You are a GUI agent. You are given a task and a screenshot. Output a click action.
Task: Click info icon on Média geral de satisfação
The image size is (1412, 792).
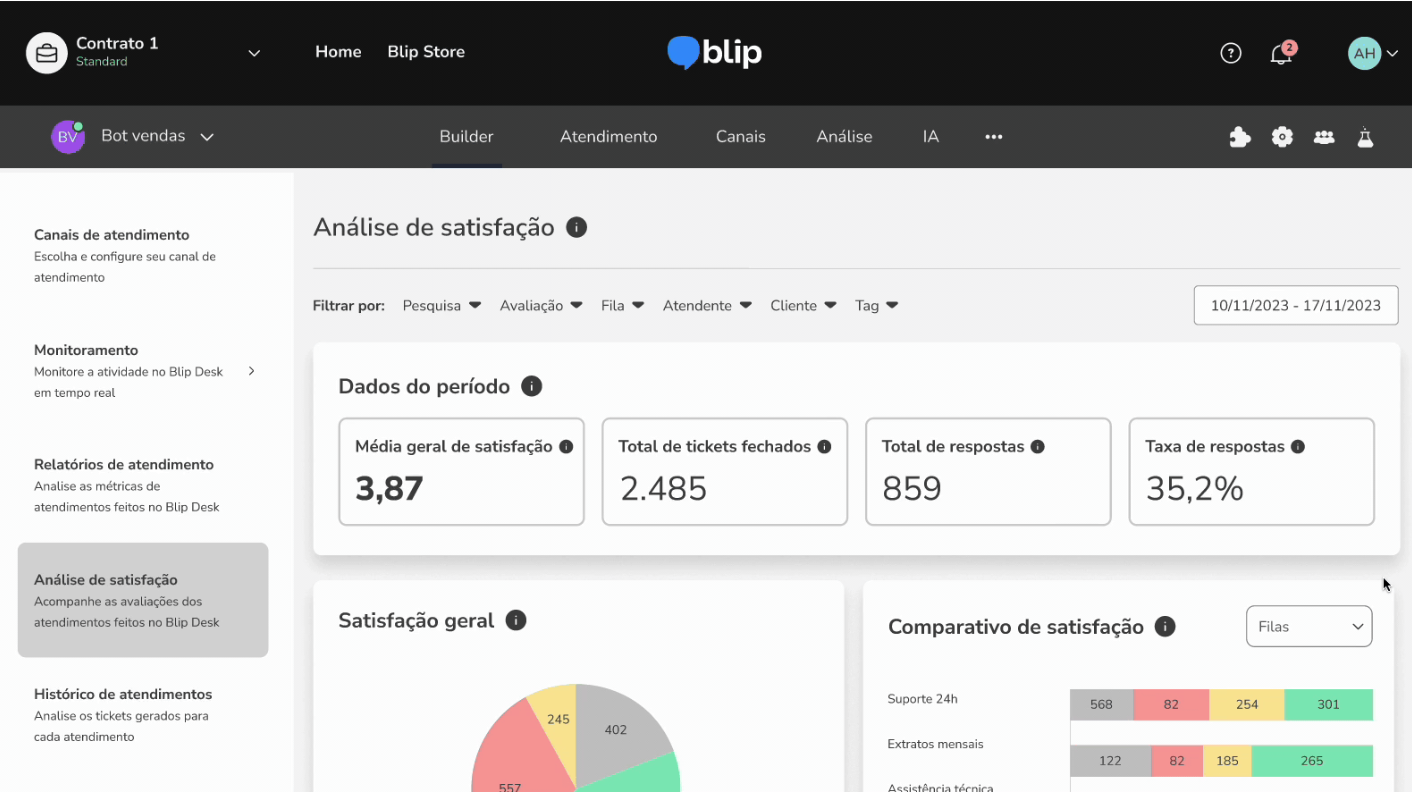pyautogui.click(x=566, y=447)
